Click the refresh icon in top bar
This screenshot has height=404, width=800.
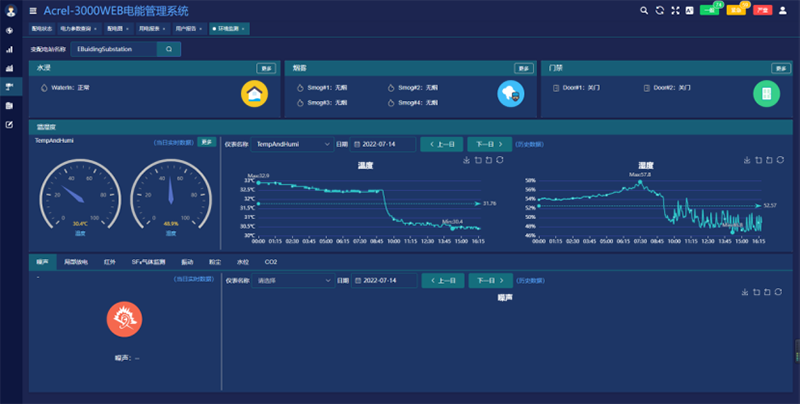click(x=660, y=10)
